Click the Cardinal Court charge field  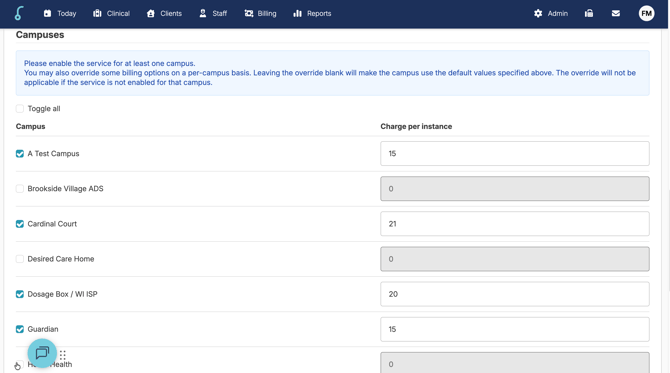coord(515,224)
